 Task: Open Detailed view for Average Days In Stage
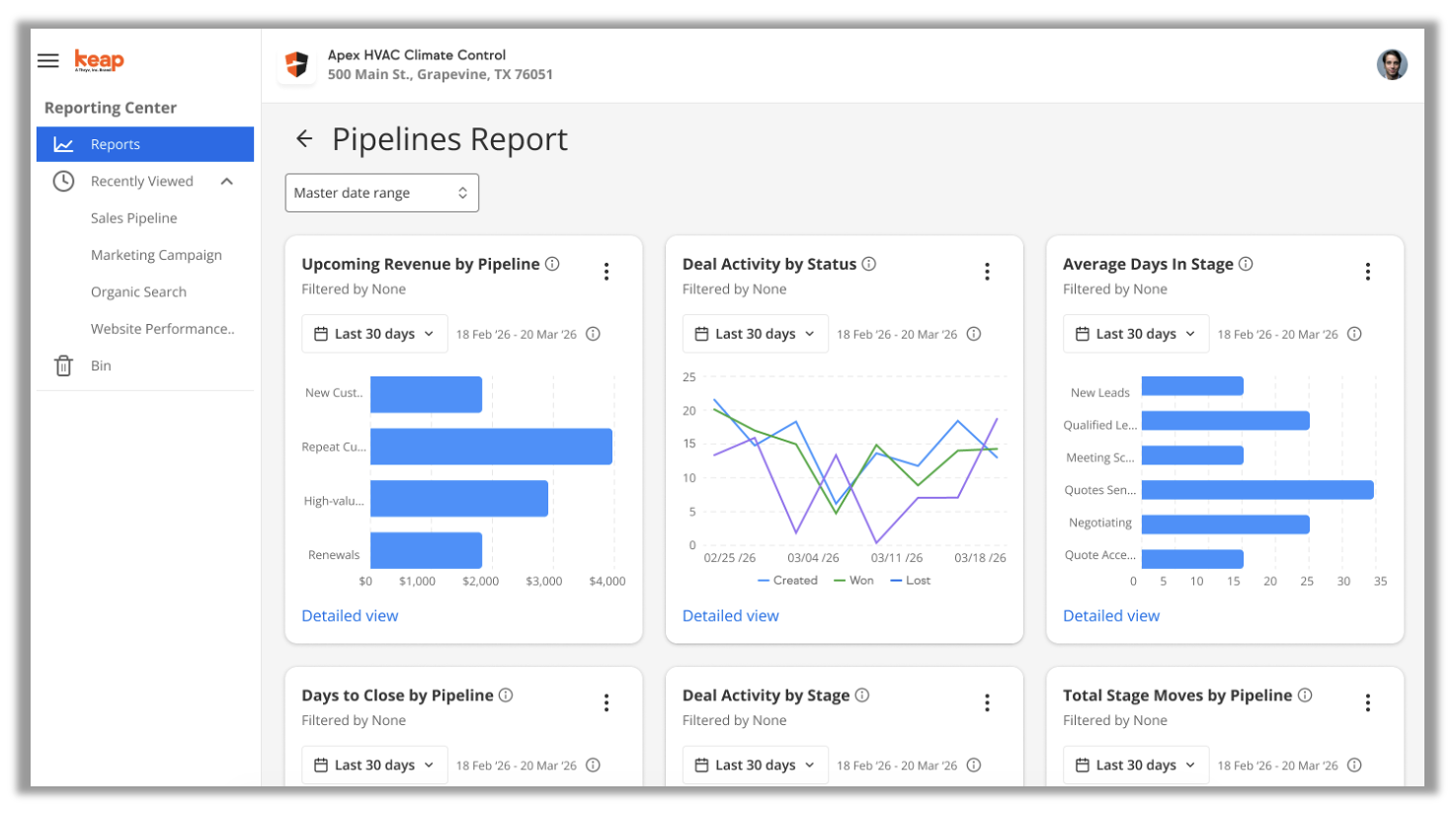pyautogui.click(x=1111, y=615)
